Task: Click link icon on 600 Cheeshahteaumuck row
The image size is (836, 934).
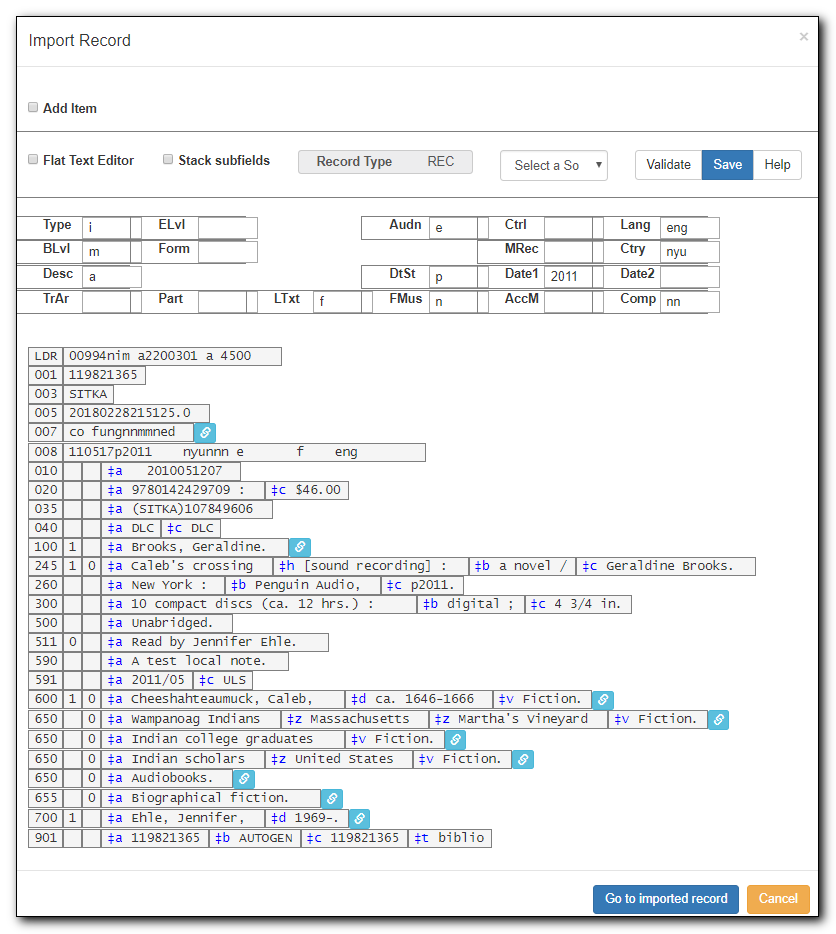Action: 603,699
